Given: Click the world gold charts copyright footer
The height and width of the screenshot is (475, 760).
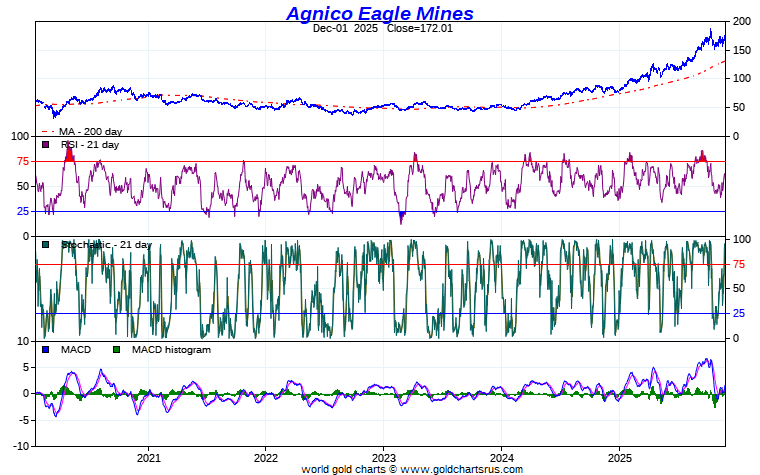Looking at the screenshot, I should click(x=412, y=469).
